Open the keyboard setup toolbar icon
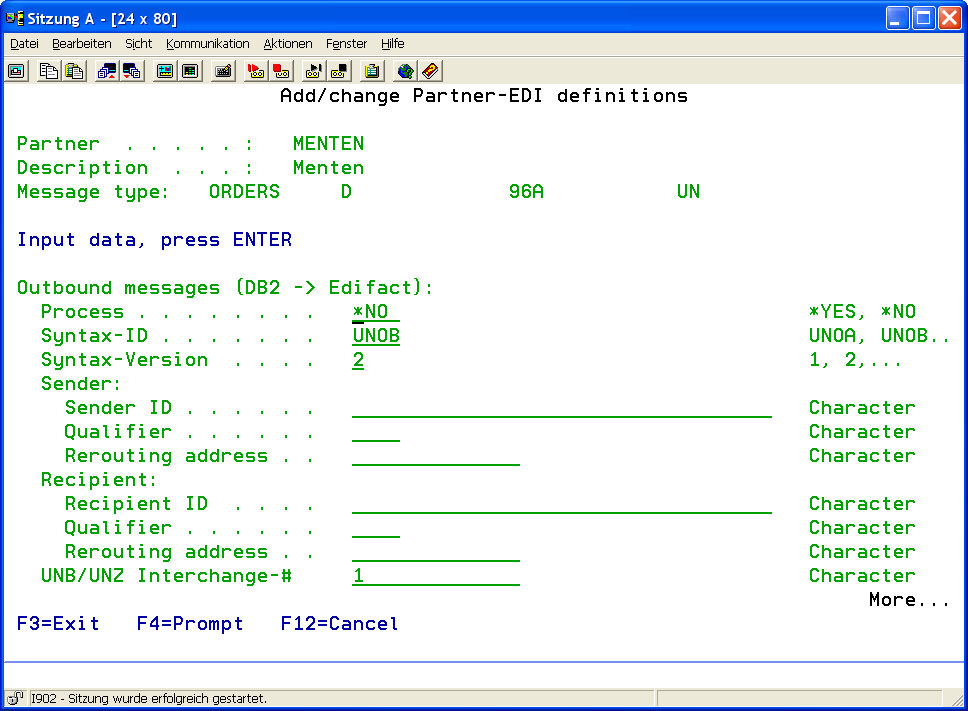 click(x=223, y=71)
